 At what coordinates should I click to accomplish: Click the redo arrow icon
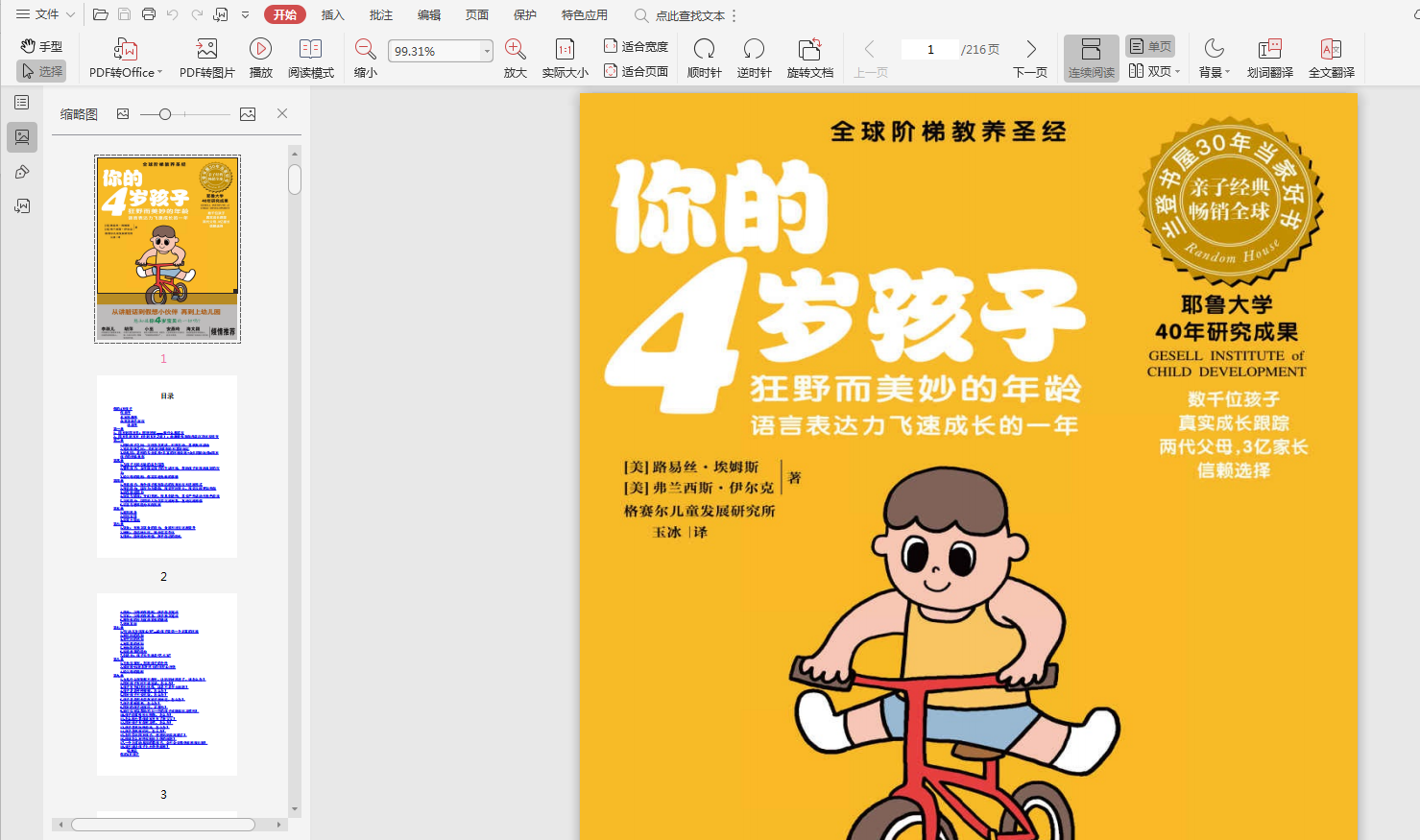pyautogui.click(x=197, y=14)
